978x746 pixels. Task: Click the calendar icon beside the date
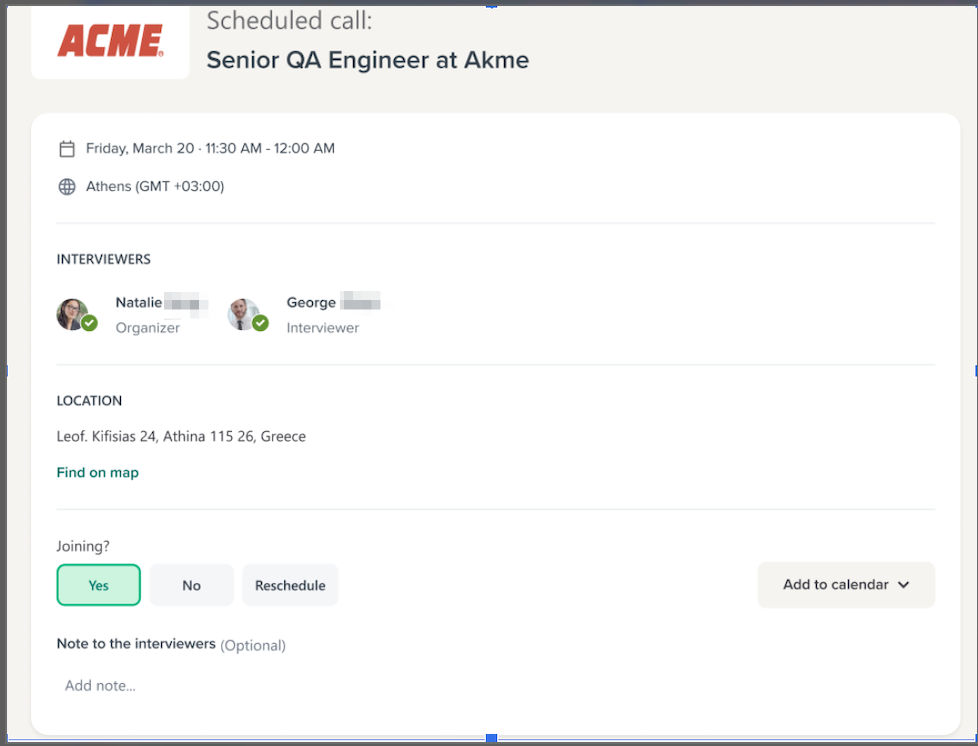pos(67,149)
